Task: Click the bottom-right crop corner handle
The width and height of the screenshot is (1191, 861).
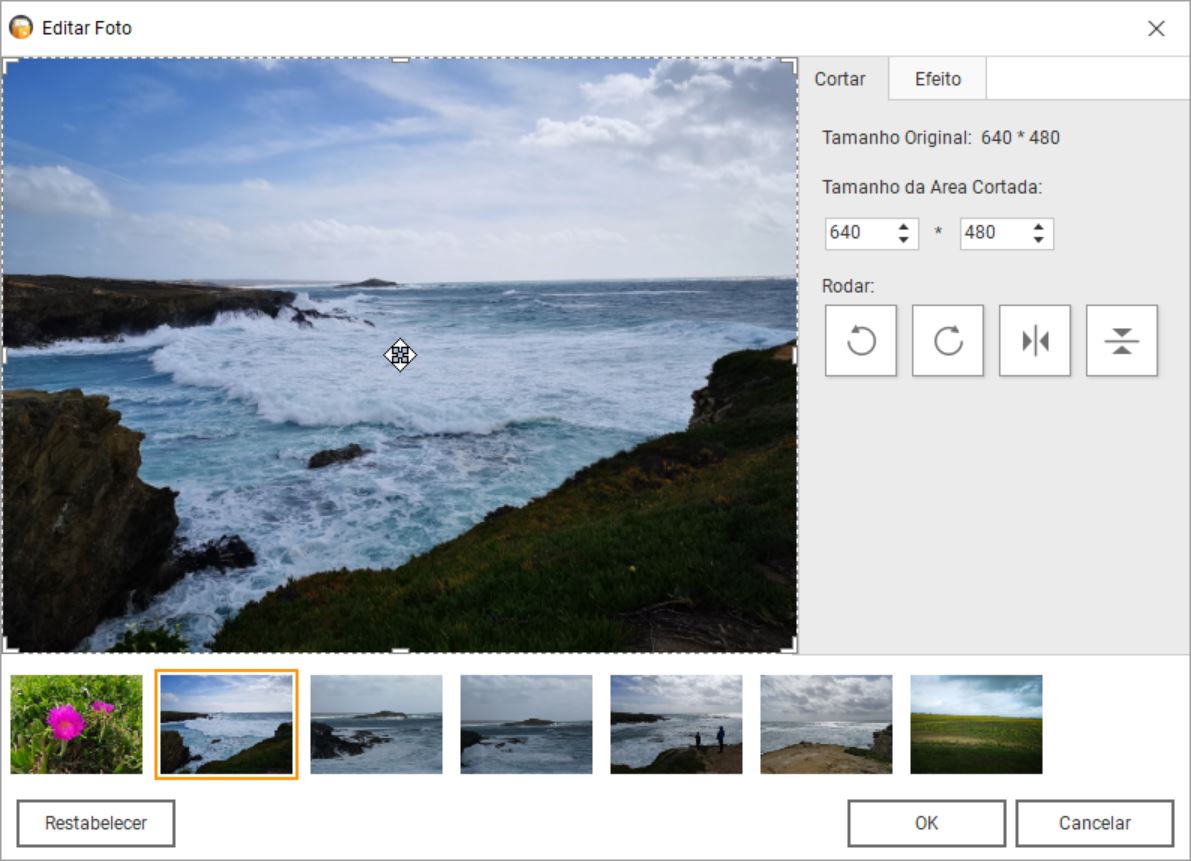Action: click(791, 647)
